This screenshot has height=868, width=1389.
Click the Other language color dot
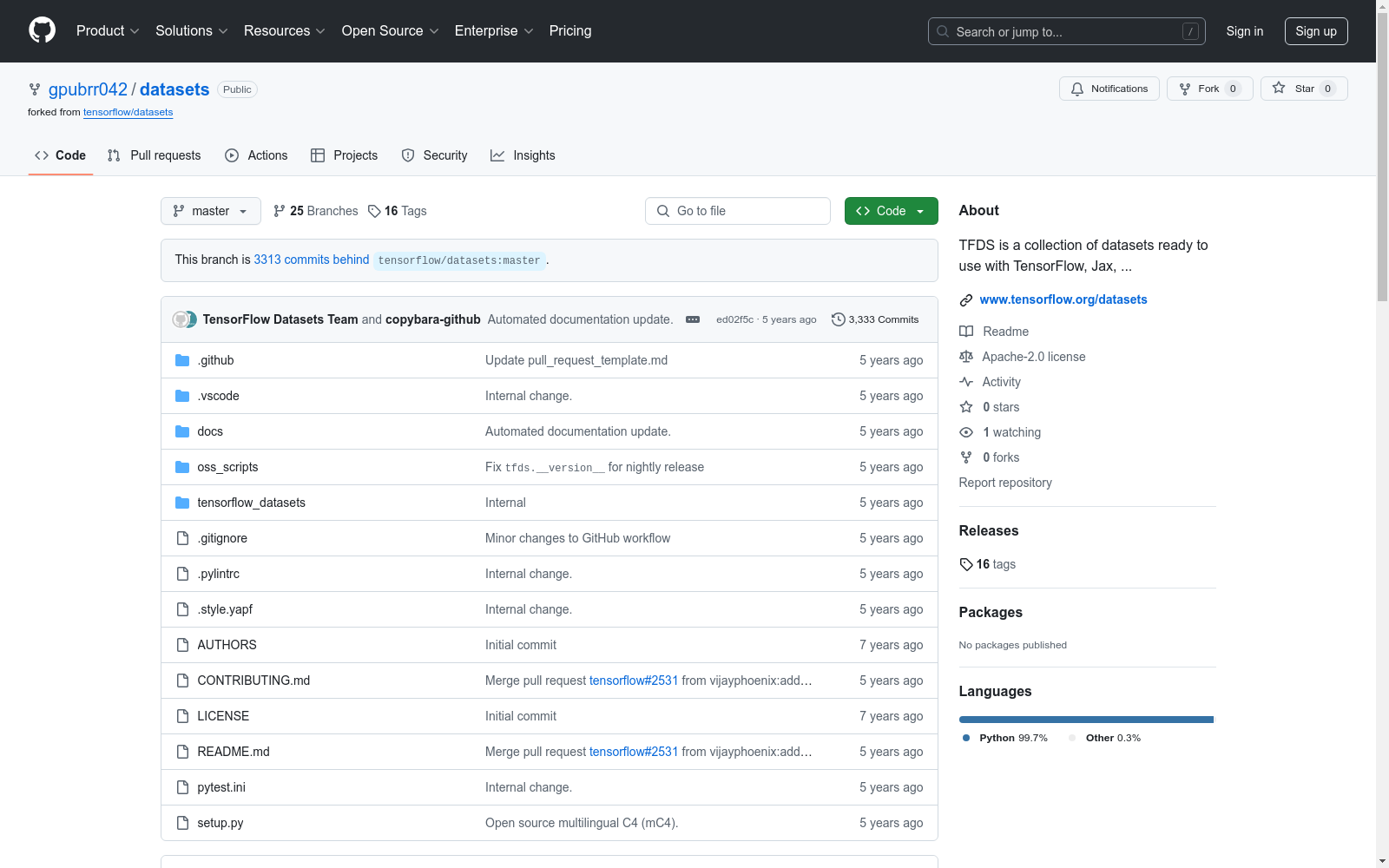[1072, 738]
